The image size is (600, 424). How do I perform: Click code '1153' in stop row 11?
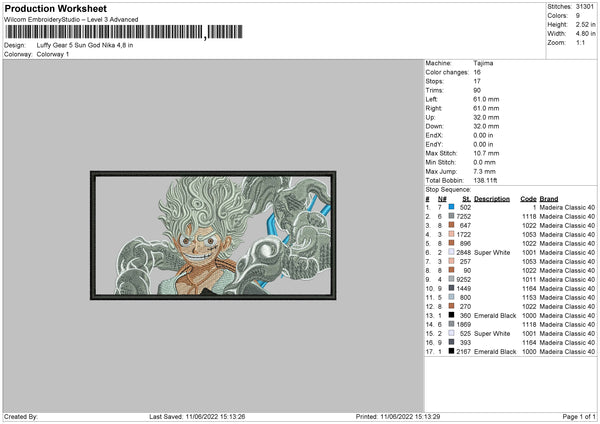click(529, 297)
